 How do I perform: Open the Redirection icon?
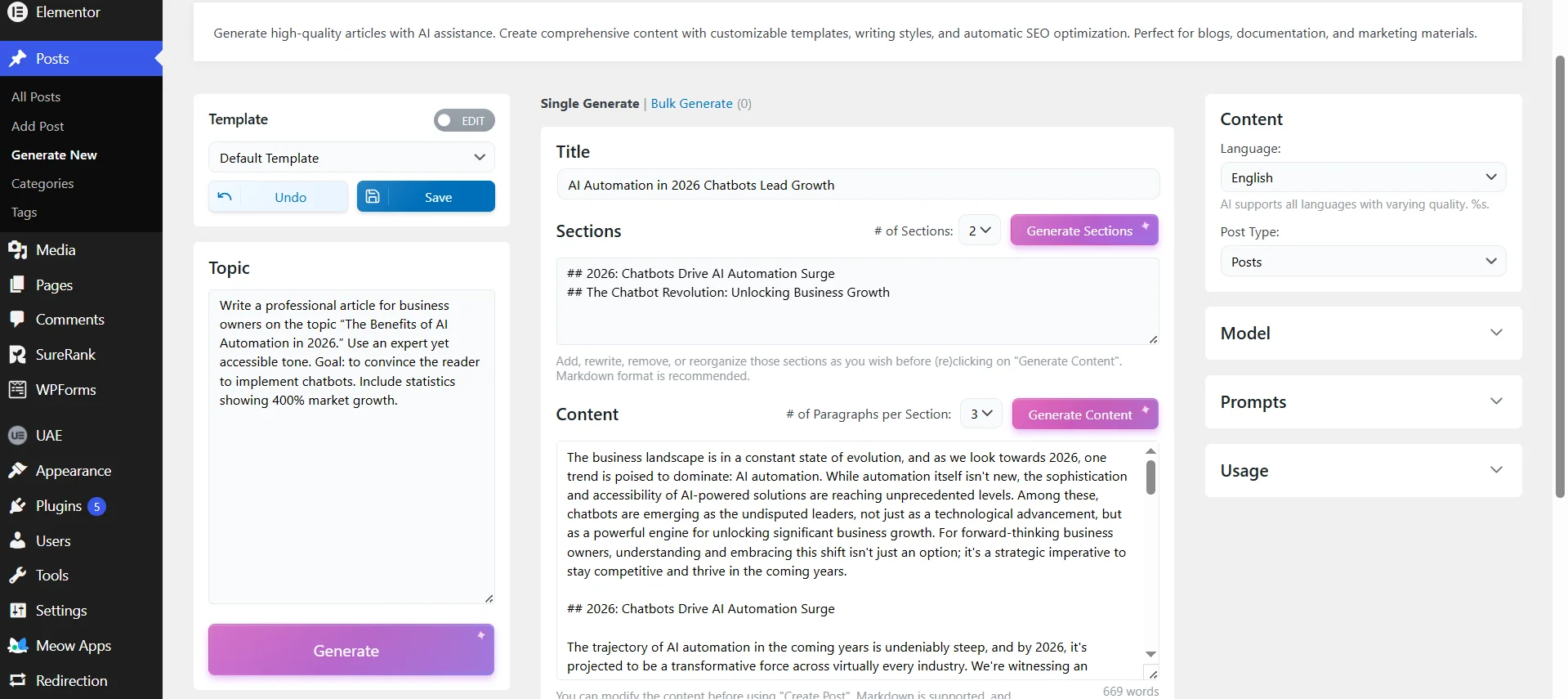point(18,679)
